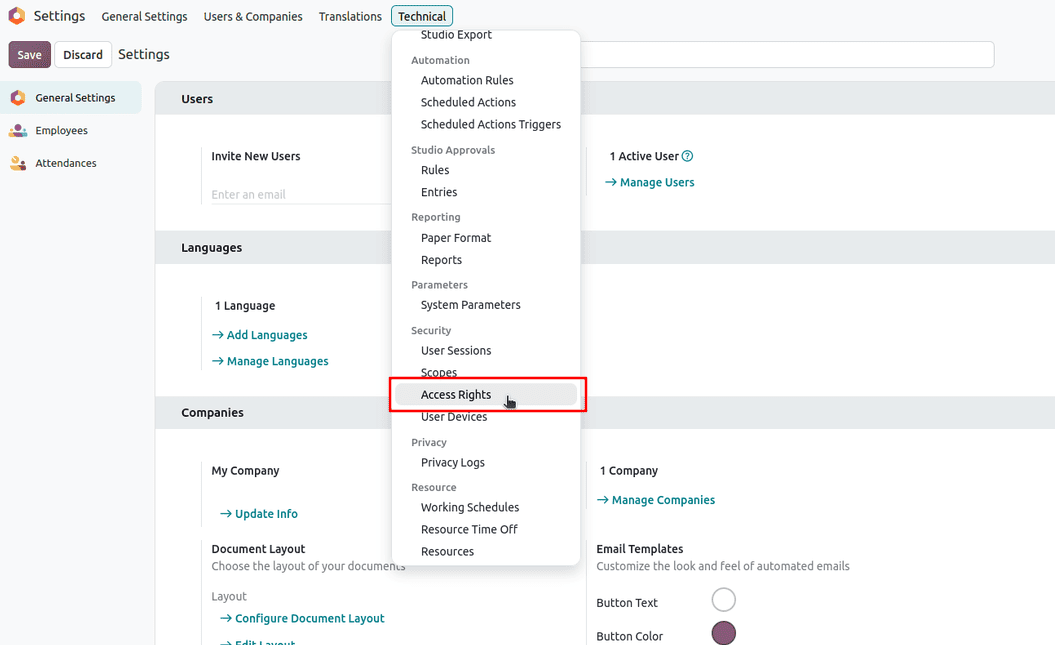Click Configure Document Layout link
This screenshot has height=645, width=1055.
(302, 619)
